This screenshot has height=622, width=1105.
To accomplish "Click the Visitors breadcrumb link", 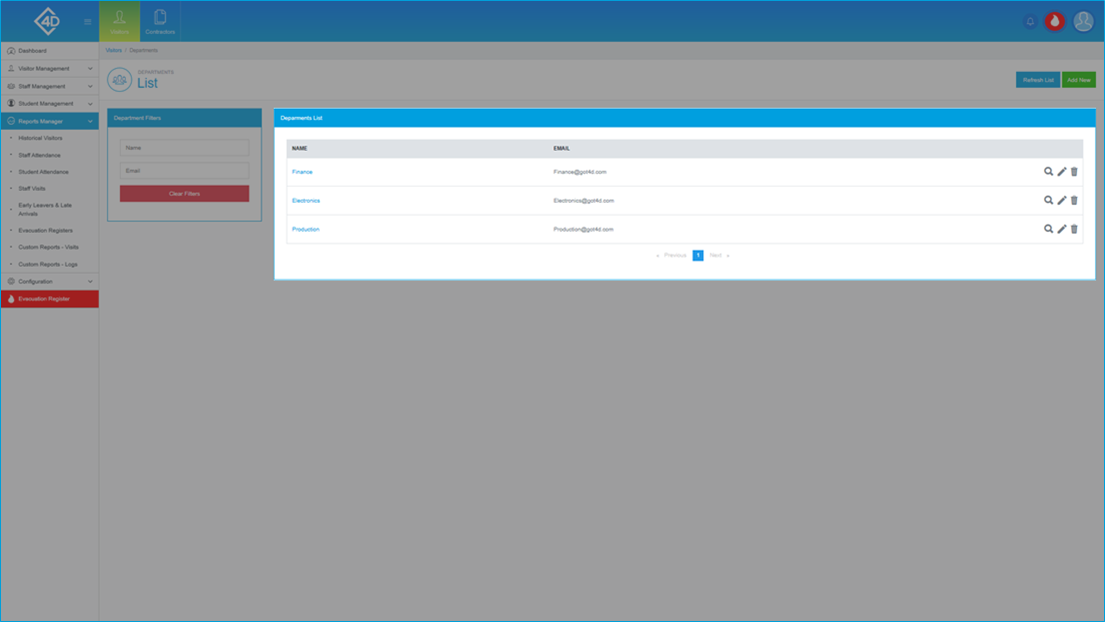I will (113, 50).
